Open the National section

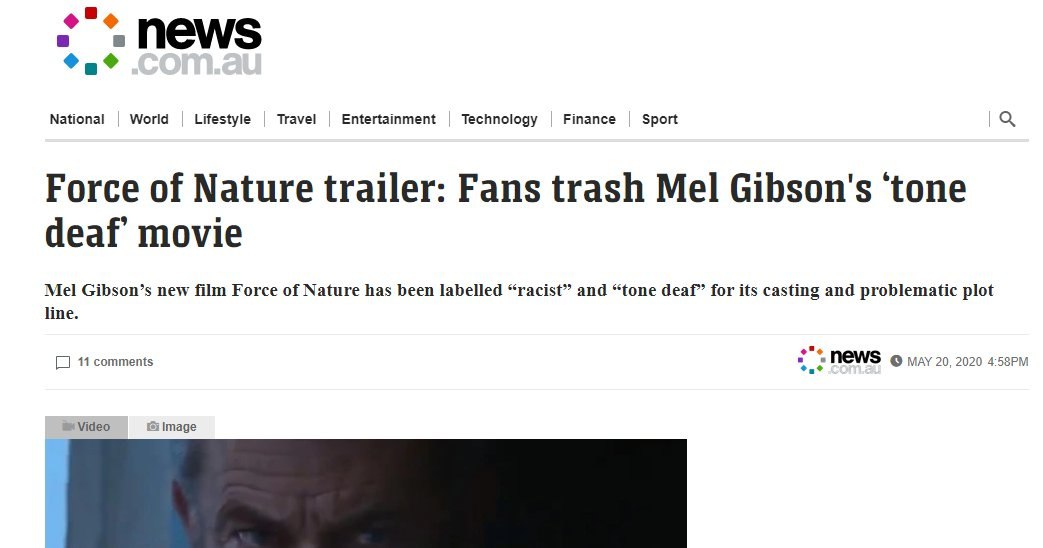point(77,119)
